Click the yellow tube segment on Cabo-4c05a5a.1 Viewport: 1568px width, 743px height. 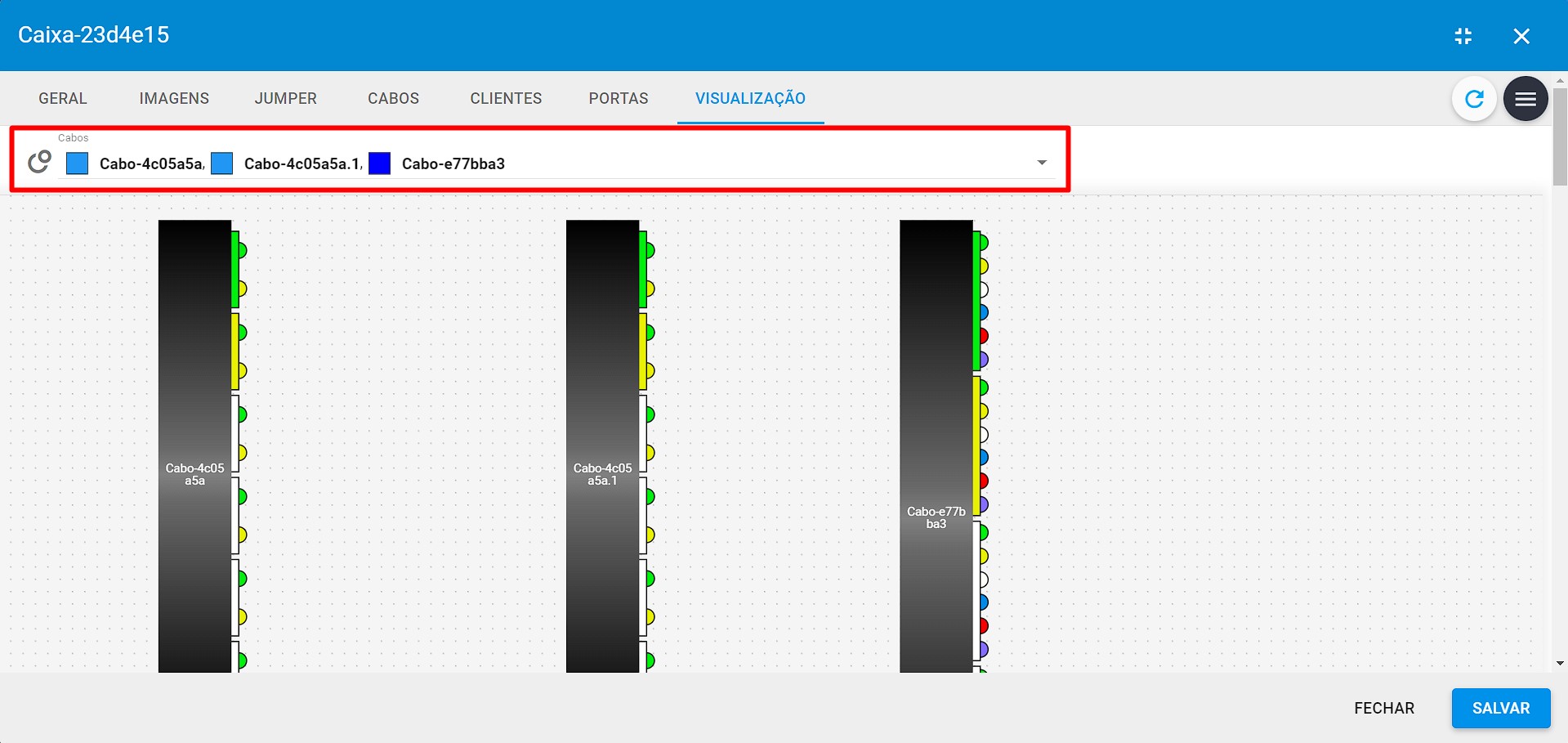point(643,351)
